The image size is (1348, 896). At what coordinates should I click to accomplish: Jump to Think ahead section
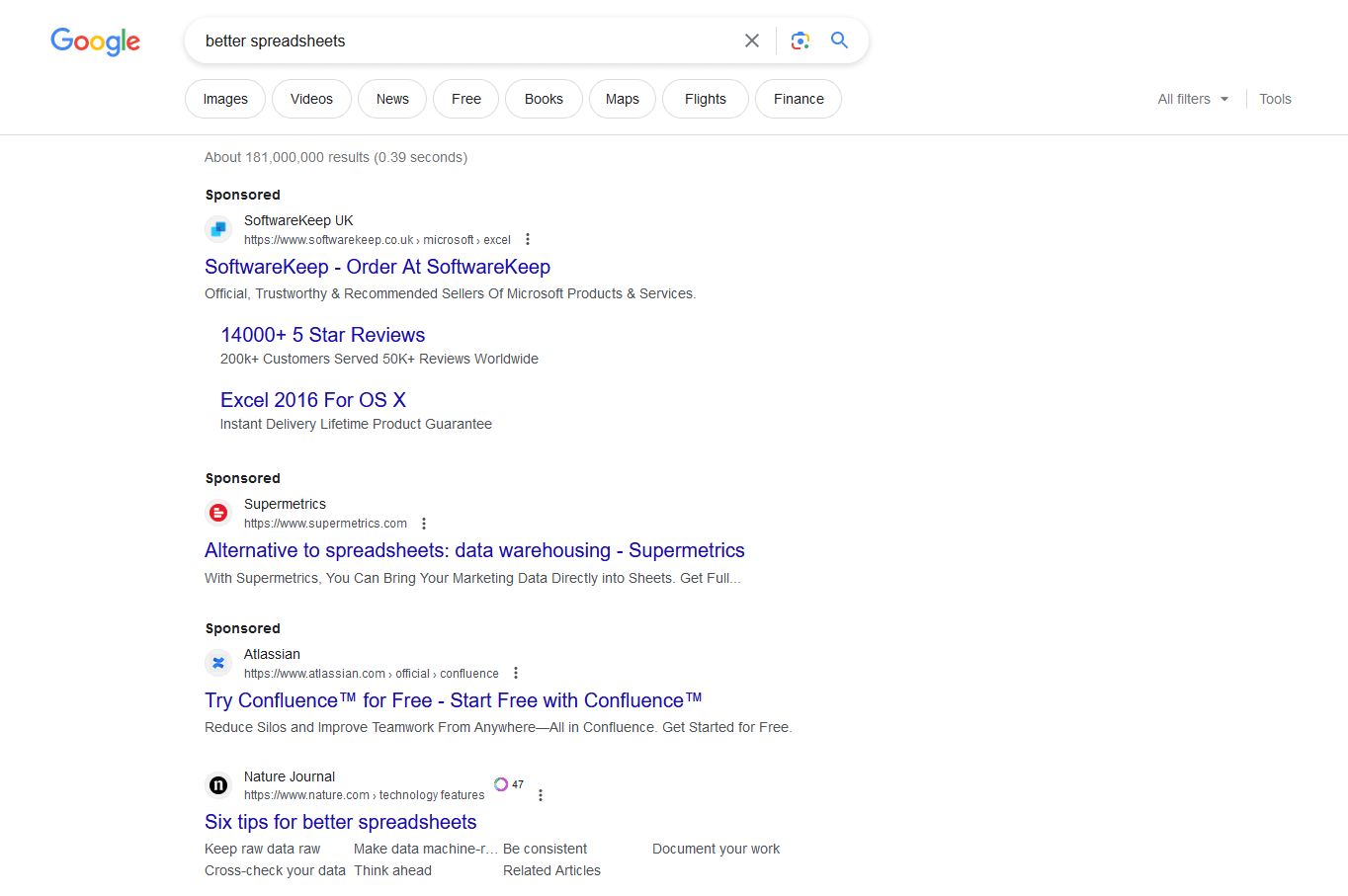tap(392, 870)
